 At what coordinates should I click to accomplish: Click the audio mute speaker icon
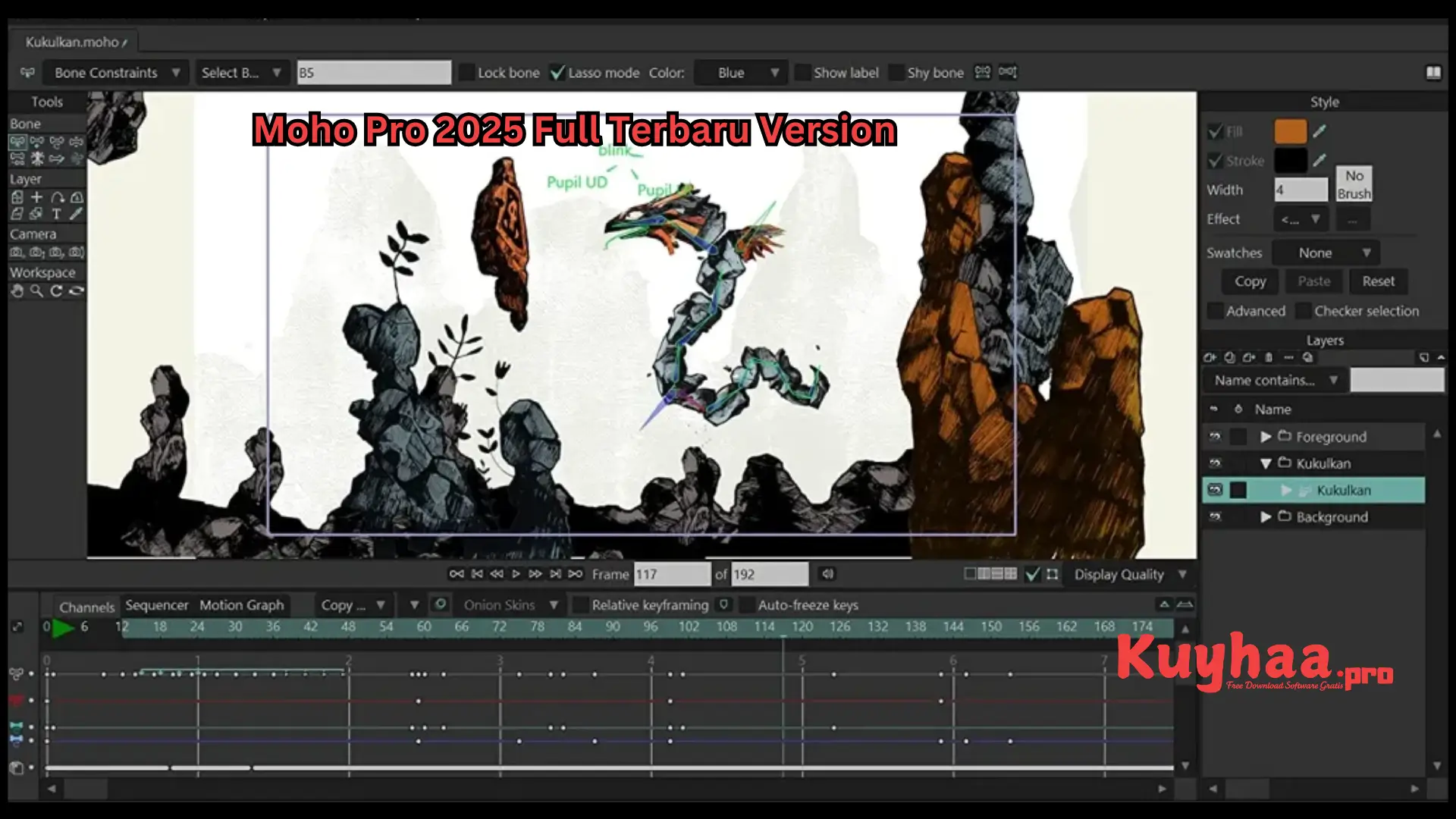(827, 574)
